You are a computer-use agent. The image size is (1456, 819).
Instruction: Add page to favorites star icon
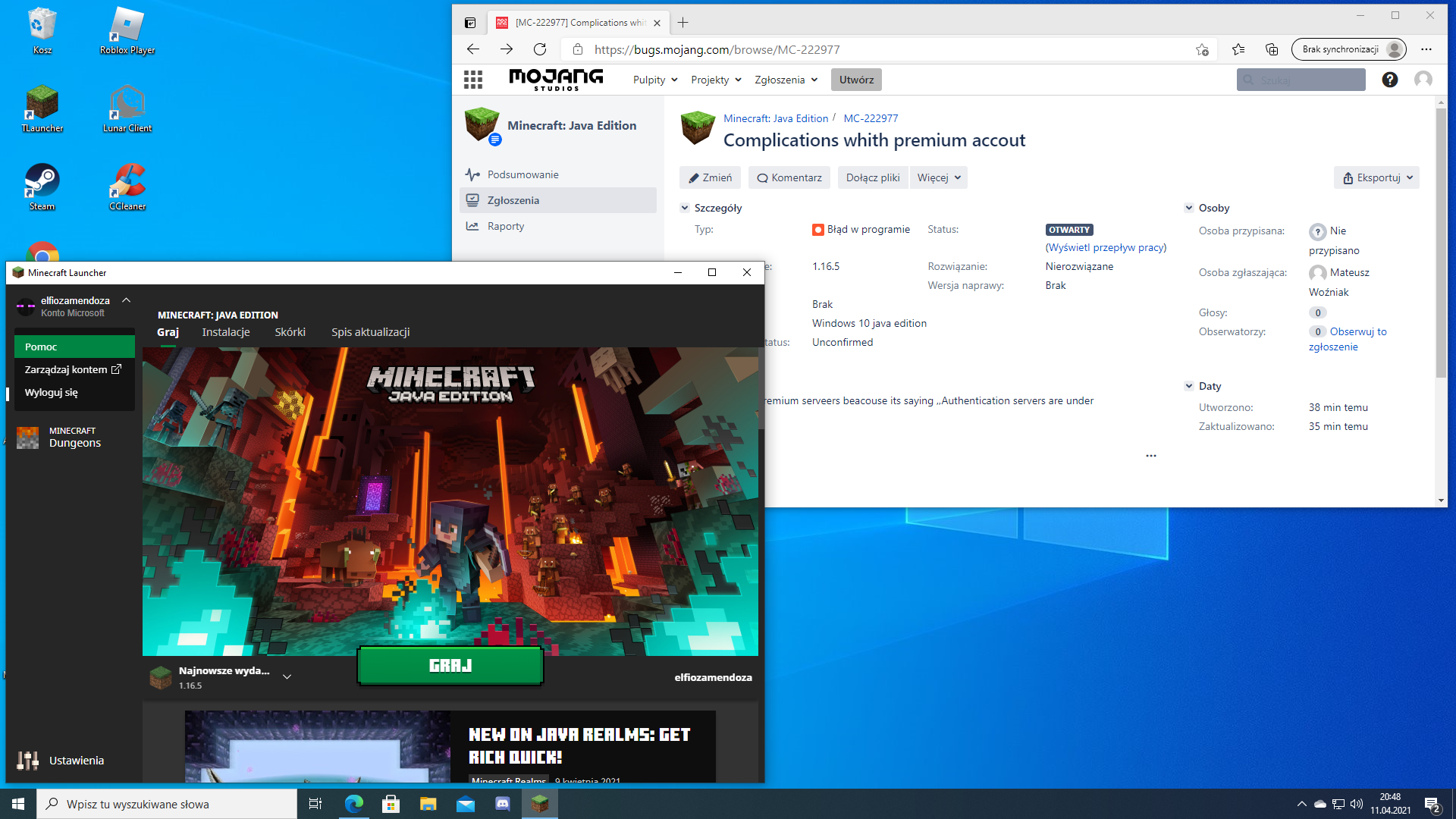pyautogui.click(x=1202, y=50)
